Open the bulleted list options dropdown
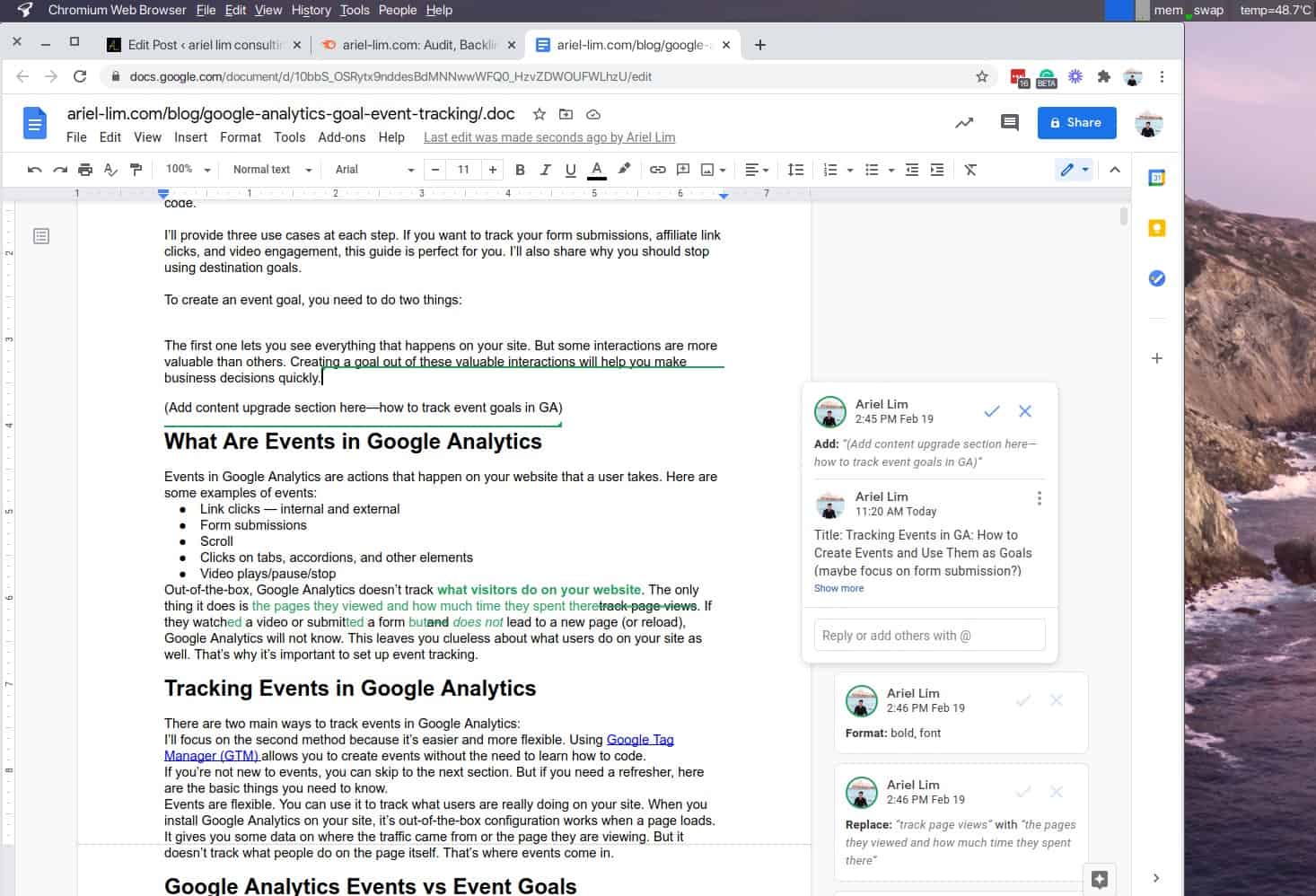The height and width of the screenshot is (896, 1316). (x=891, y=170)
